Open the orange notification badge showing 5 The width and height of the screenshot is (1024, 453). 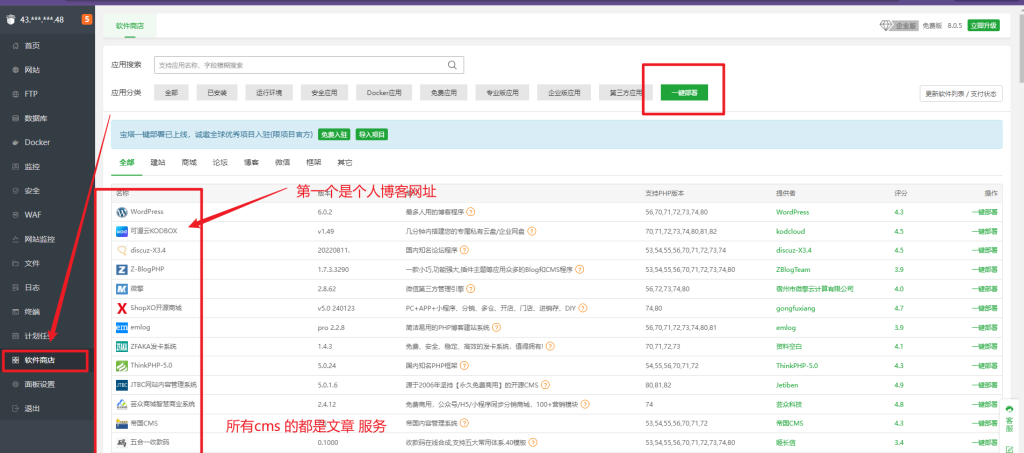[87, 19]
